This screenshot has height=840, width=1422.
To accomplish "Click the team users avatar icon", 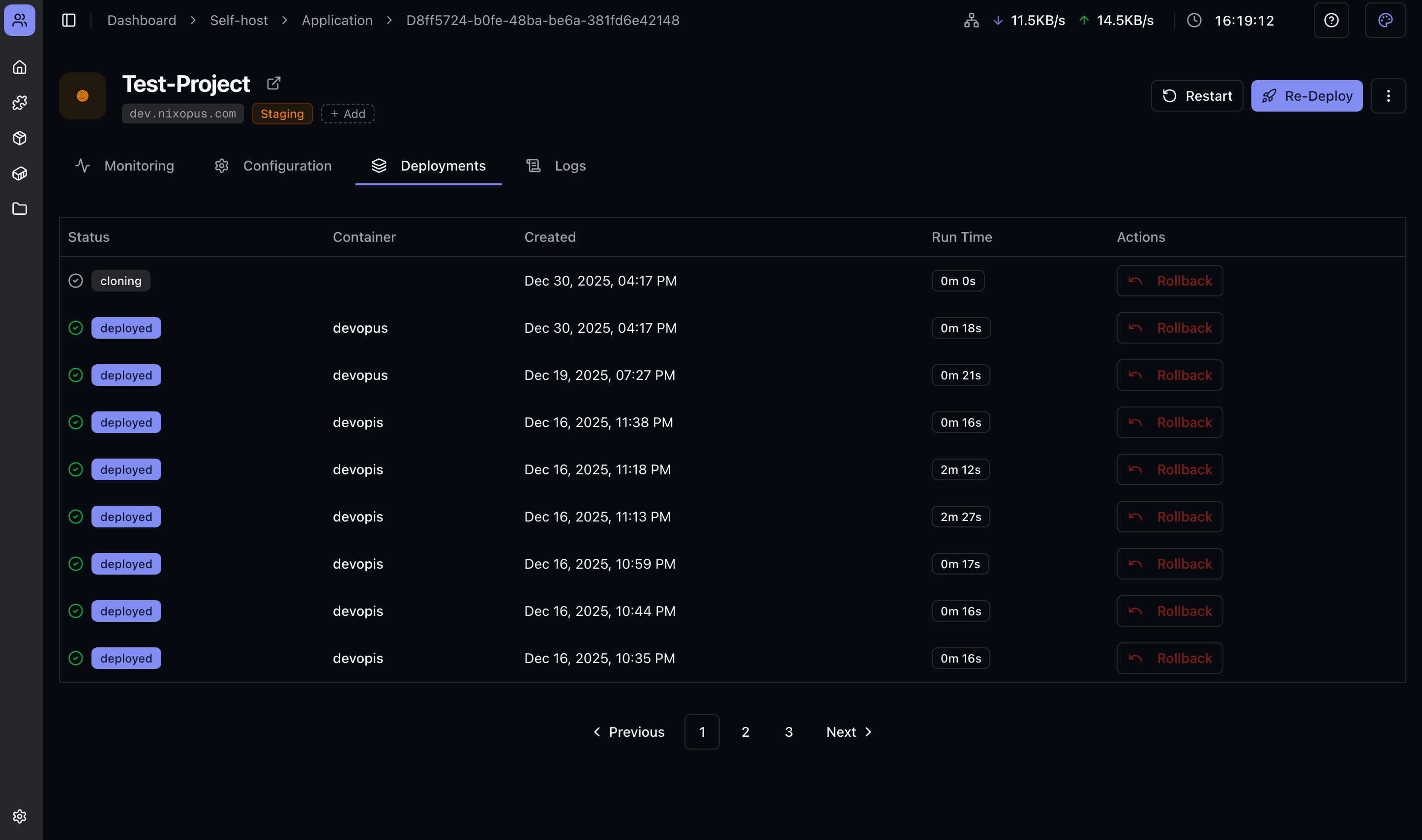I will (x=20, y=20).
